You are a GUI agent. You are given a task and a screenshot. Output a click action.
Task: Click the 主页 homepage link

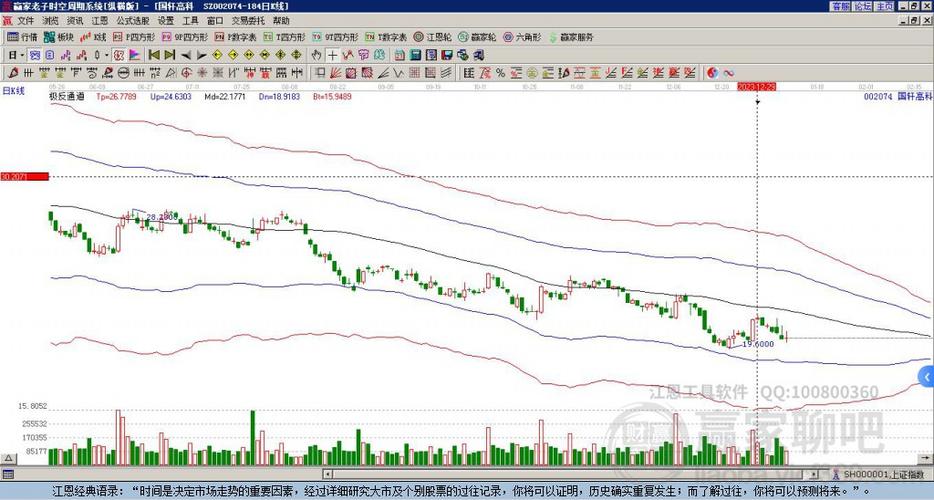[x=885, y=6]
